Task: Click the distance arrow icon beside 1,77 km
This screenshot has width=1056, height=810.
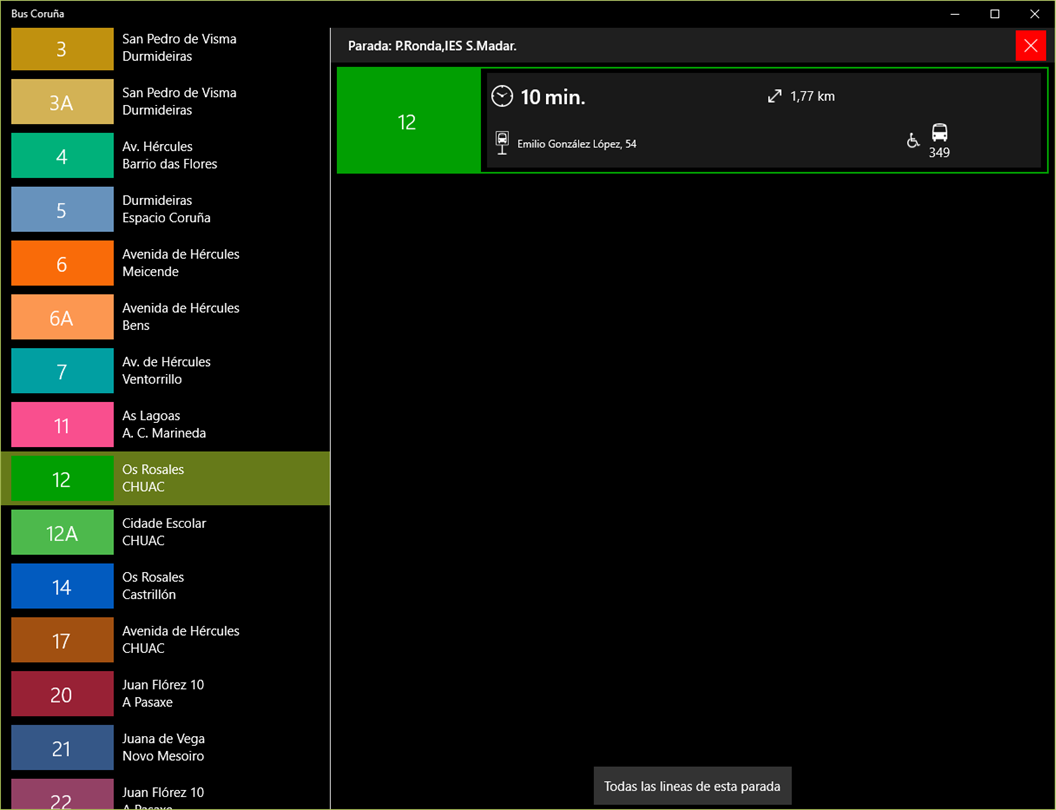Action: coord(774,96)
